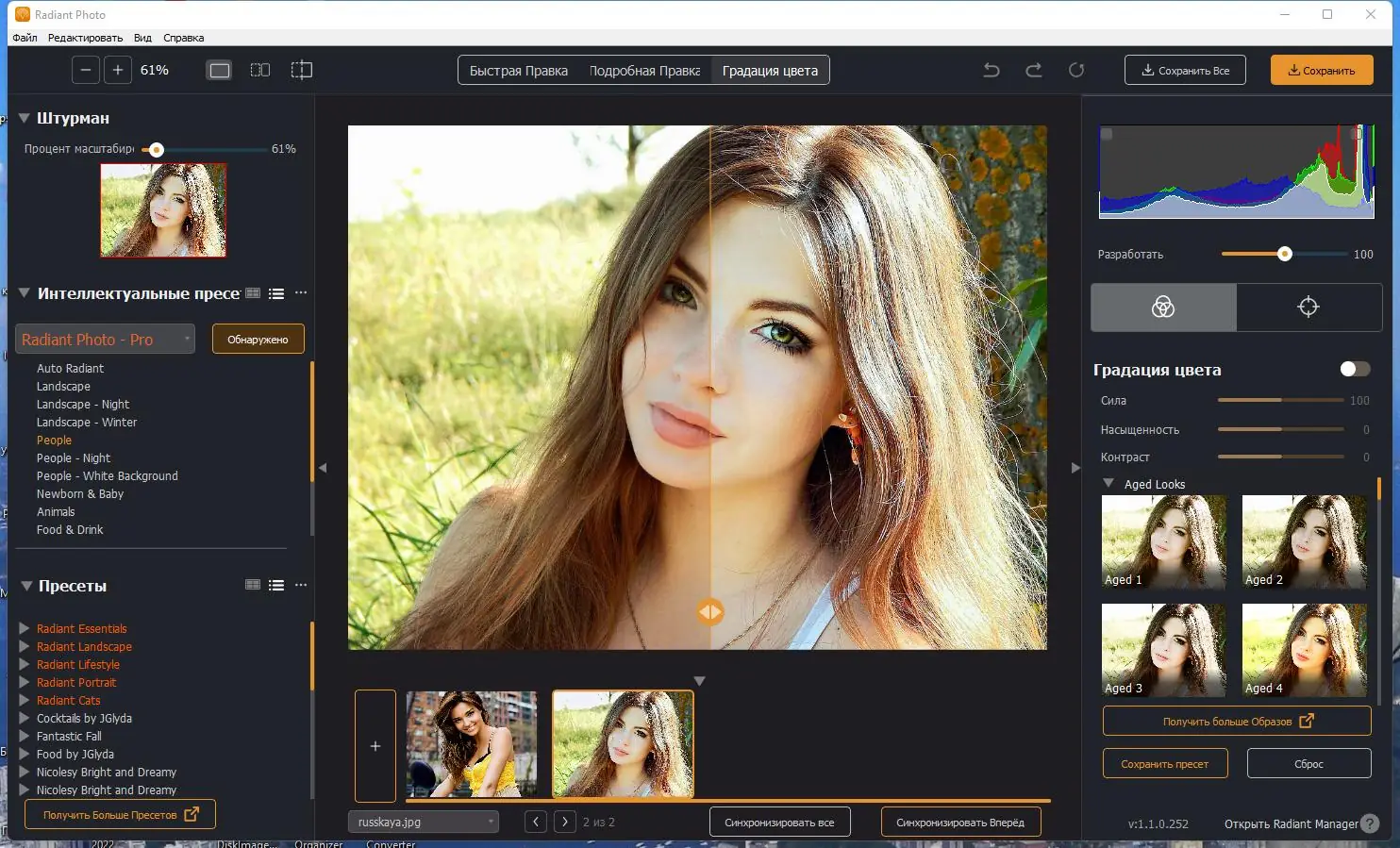Viewport: 1400px width, 848px height.
Task: Toggle the Градация цвета switch
Action: point(1356,369)
